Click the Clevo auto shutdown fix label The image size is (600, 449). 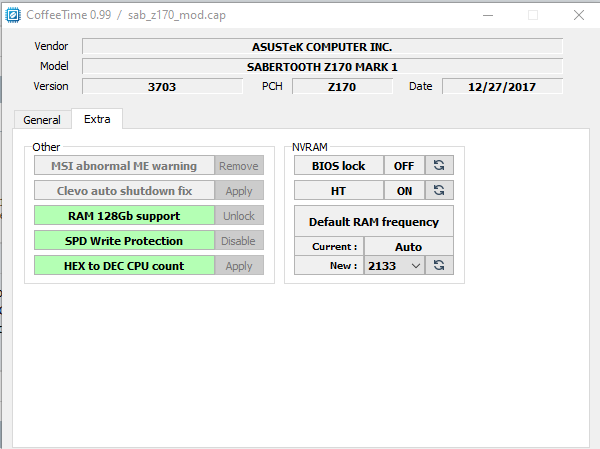coord(124,190)
